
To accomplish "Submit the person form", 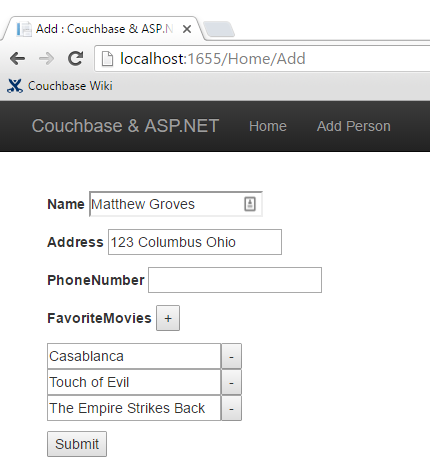I will pyautogui.click(x=77, y=444).
